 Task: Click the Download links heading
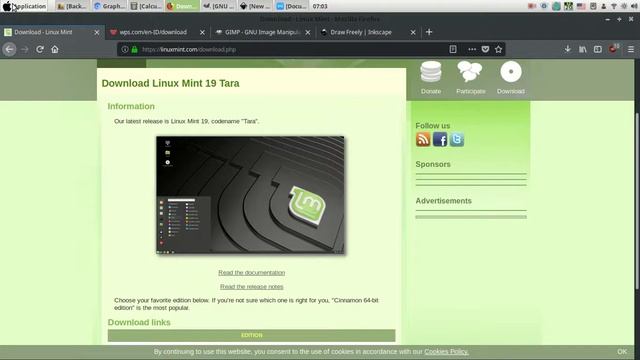click(139, 322)
